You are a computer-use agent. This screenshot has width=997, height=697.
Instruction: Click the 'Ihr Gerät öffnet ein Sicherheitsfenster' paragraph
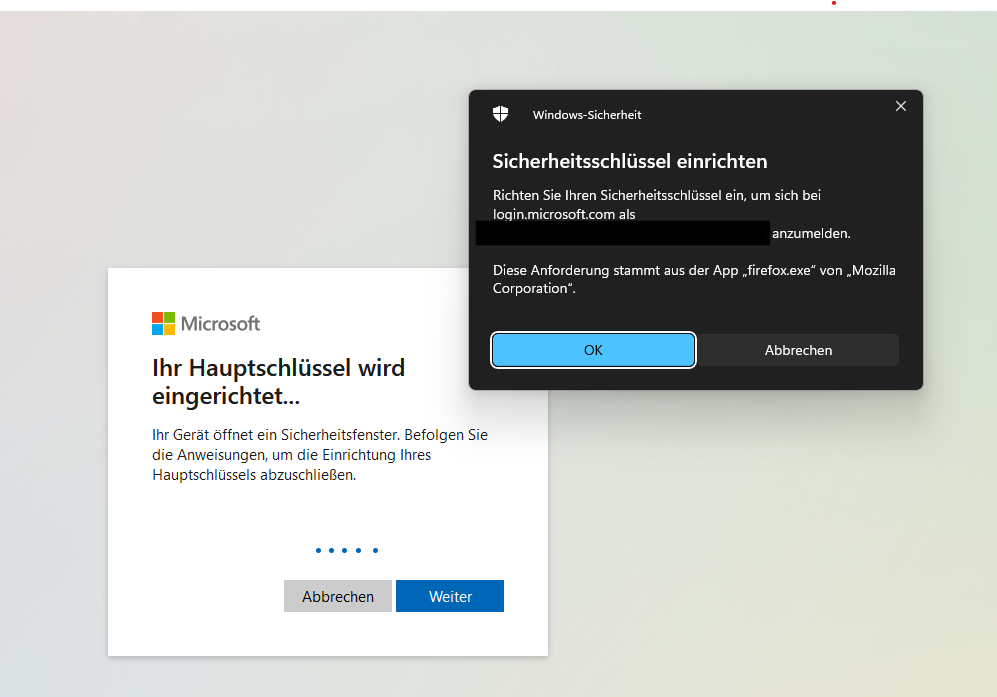pos(320,455)
